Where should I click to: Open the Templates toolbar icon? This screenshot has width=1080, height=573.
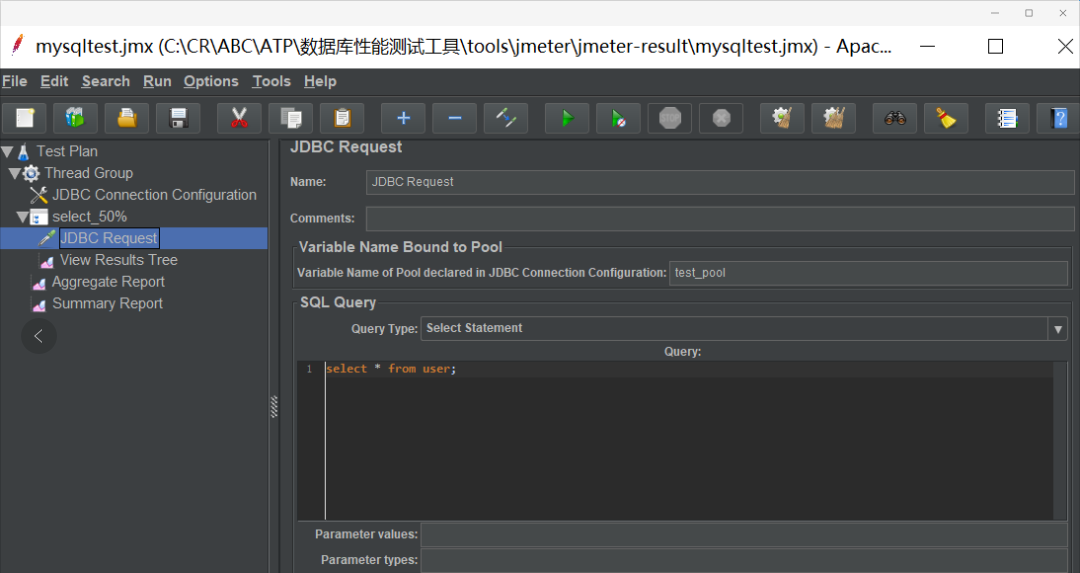76,118
